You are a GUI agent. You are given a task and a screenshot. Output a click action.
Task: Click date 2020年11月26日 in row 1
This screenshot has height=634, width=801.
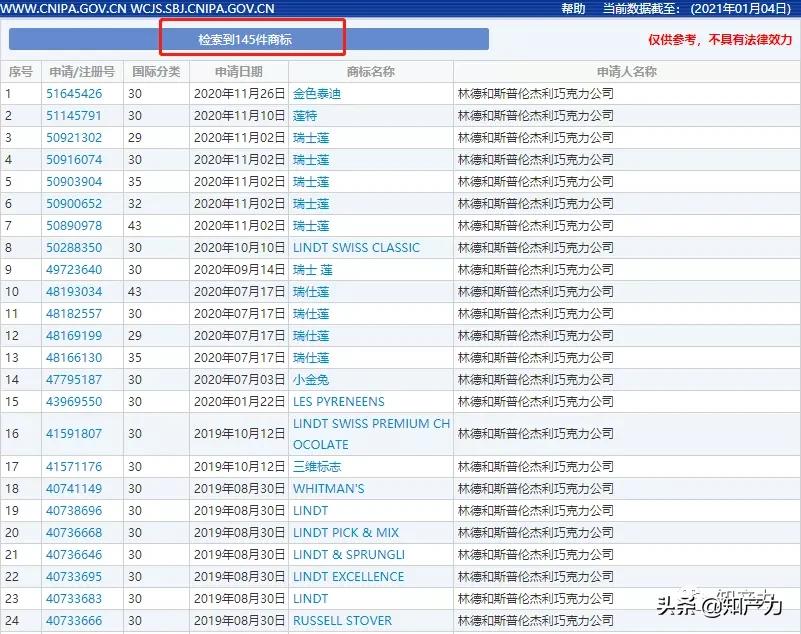[239, 93]
